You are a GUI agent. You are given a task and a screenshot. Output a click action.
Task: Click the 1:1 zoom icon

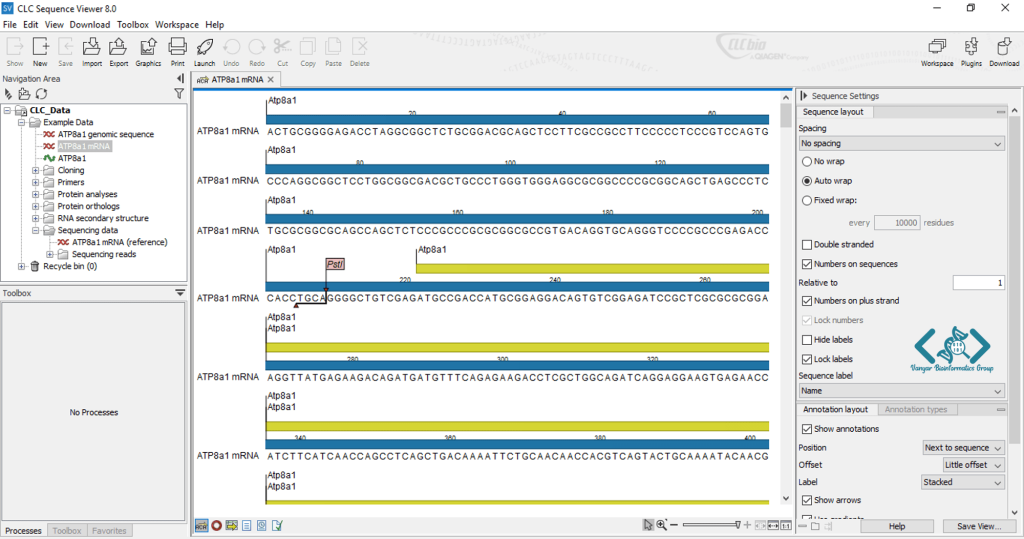click(786, 525)
